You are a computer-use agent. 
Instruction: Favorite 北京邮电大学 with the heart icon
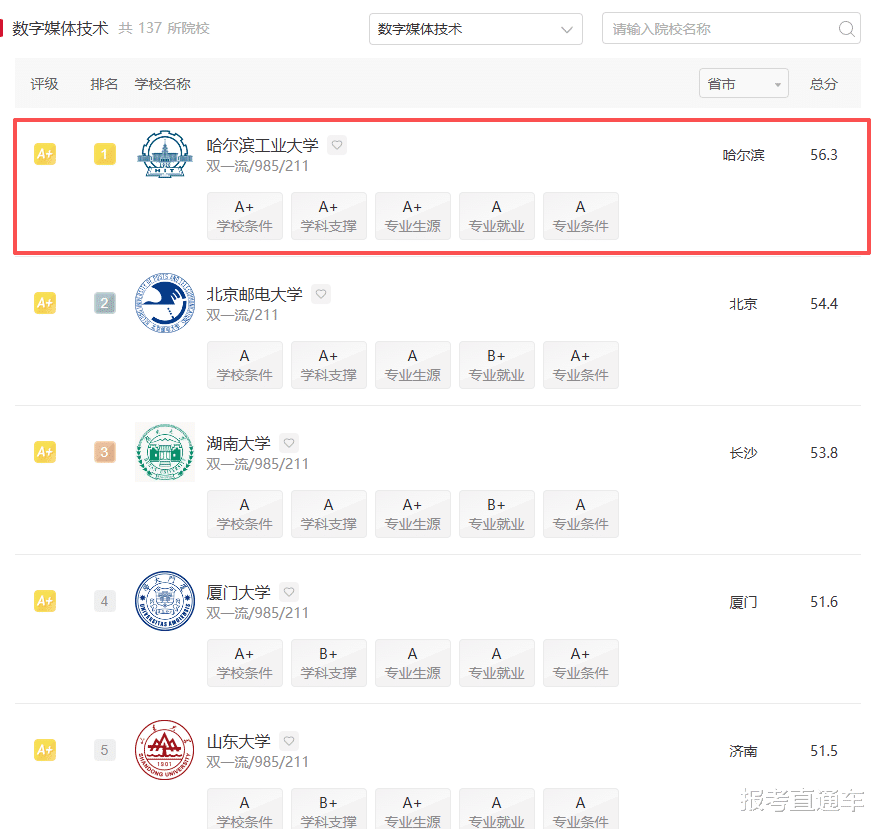coord(320,294)
